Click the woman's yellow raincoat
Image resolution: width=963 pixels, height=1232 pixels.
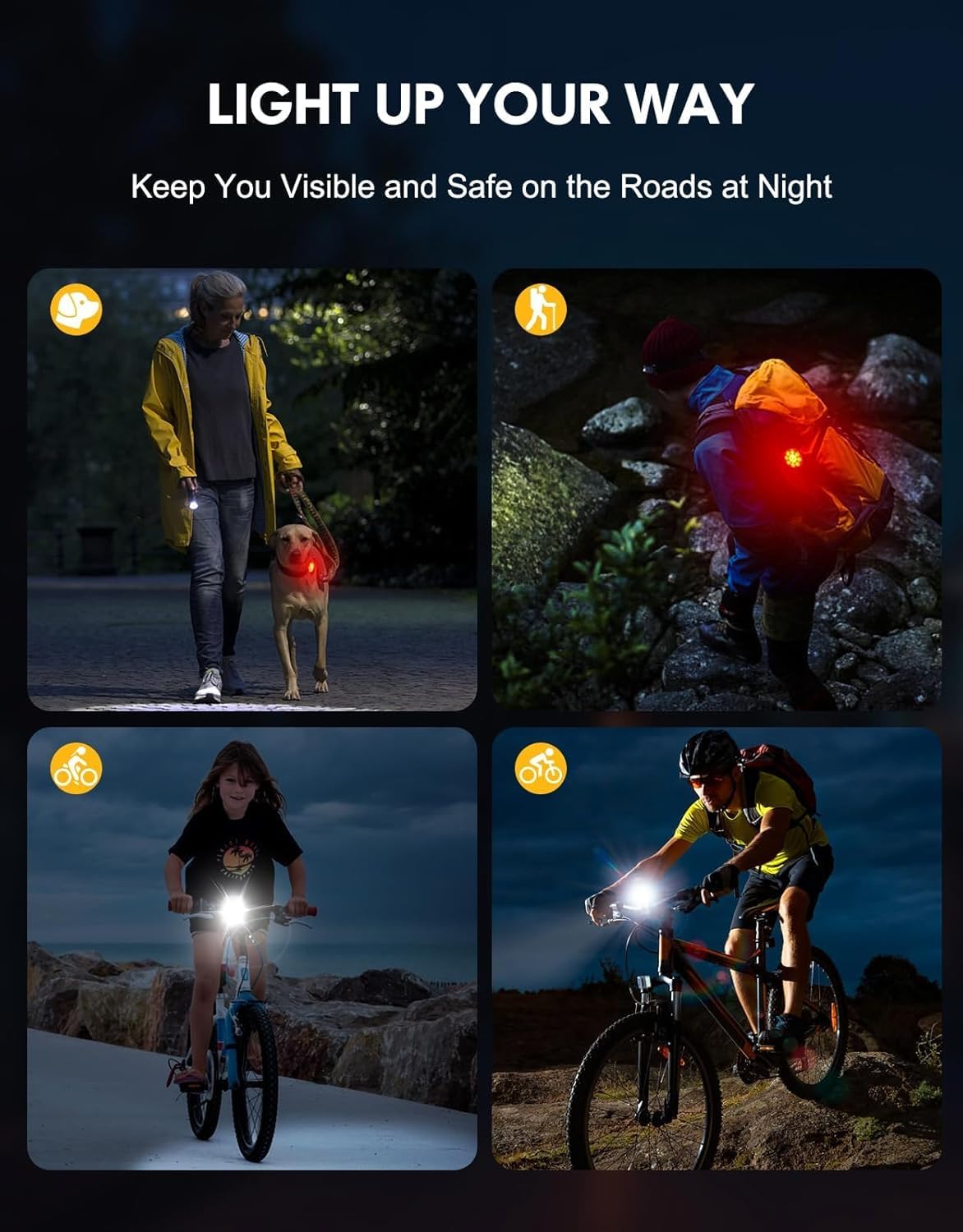(219, 435)
